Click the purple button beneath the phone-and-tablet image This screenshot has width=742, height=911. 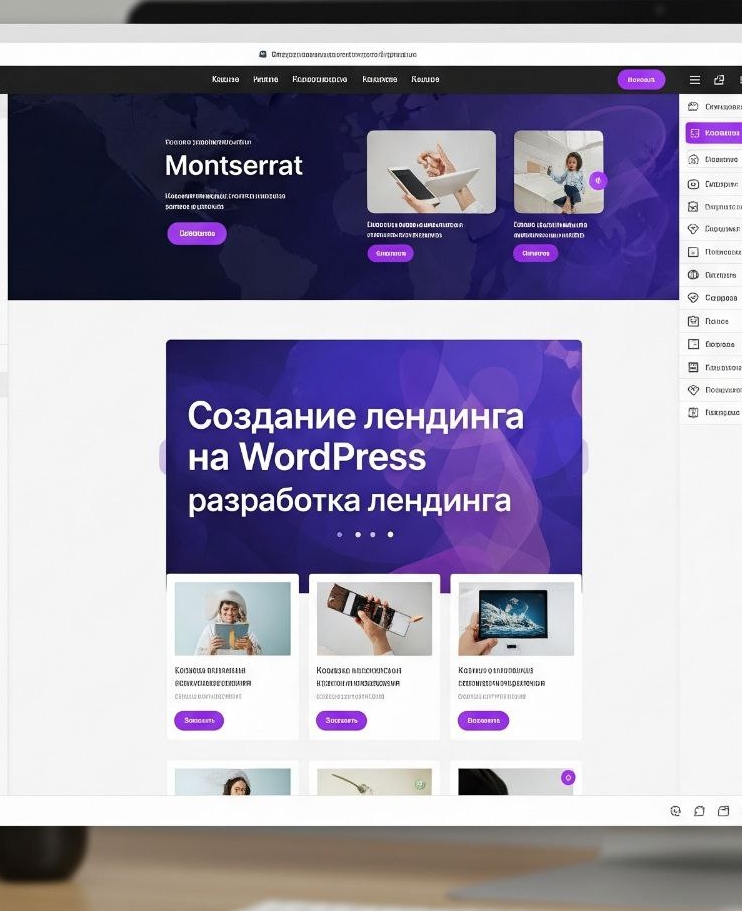pos(390,253)
